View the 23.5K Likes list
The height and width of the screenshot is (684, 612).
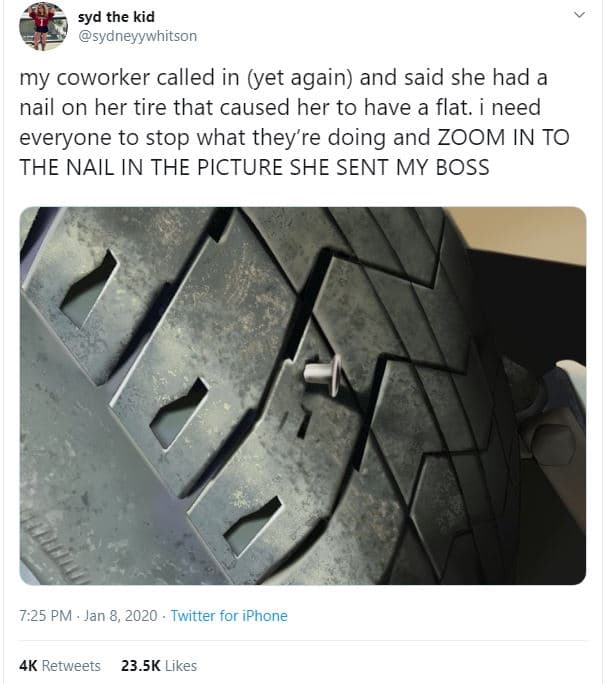tap(159, 666)
